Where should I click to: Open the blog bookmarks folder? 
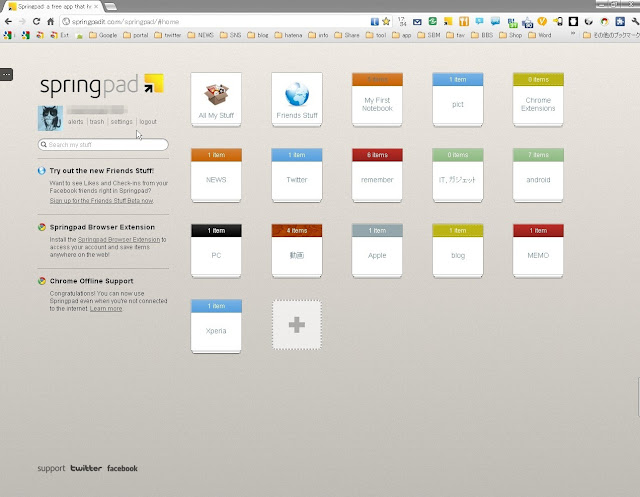pyautogui.click(x=258, y=35)
